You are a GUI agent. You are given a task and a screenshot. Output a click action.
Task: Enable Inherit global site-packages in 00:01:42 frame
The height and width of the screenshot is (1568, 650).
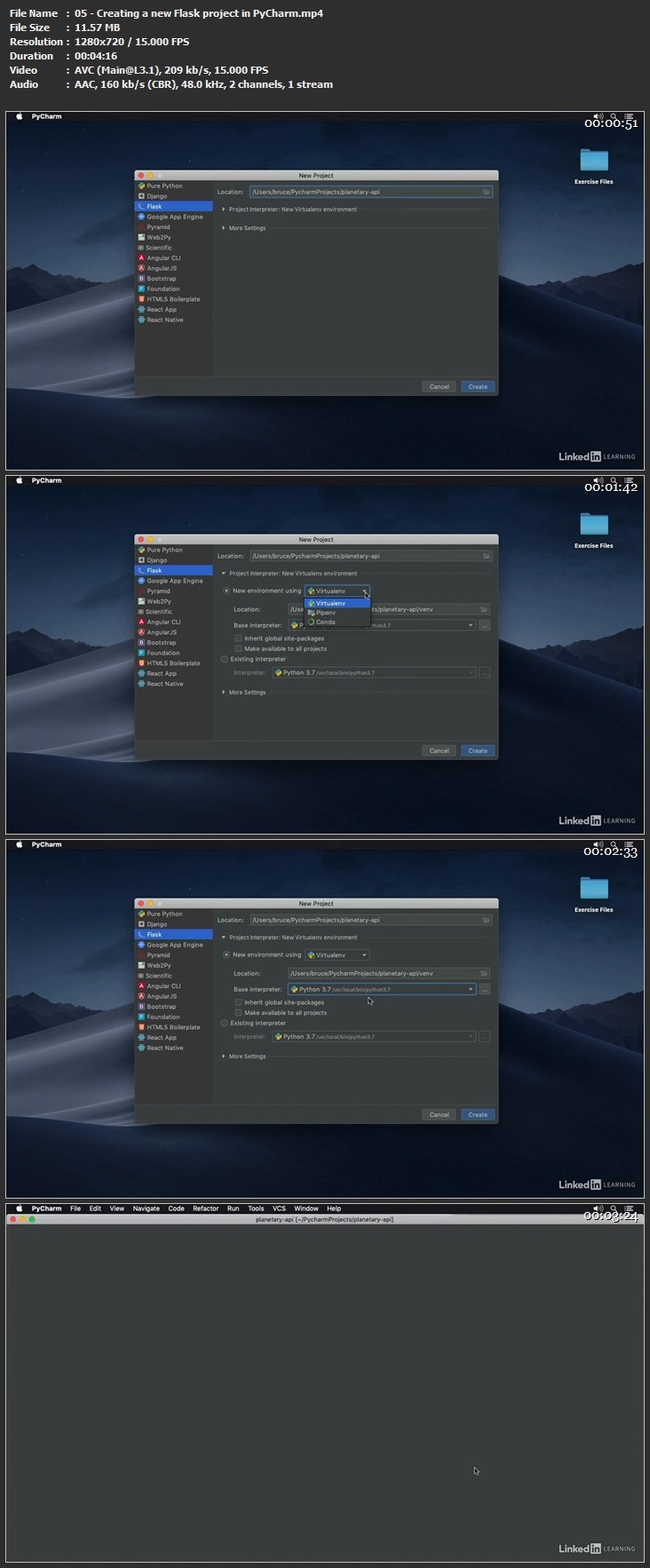[x=238, y=638]
